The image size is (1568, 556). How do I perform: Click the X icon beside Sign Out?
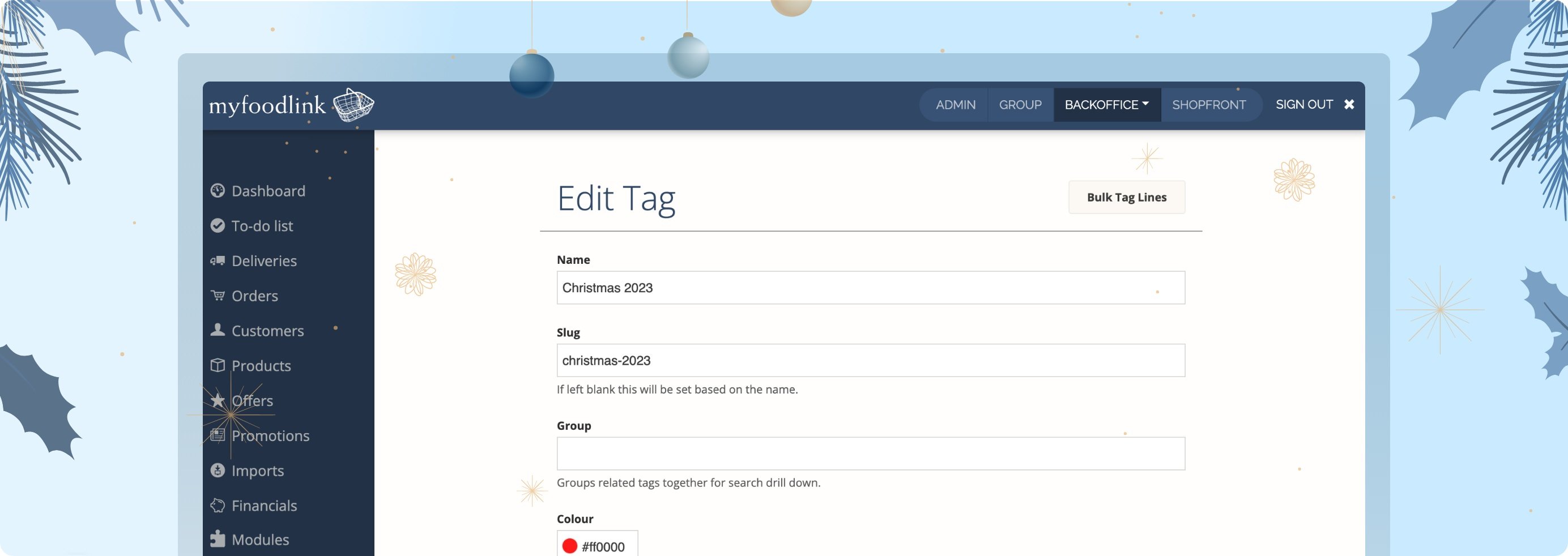click(1349, 105)
